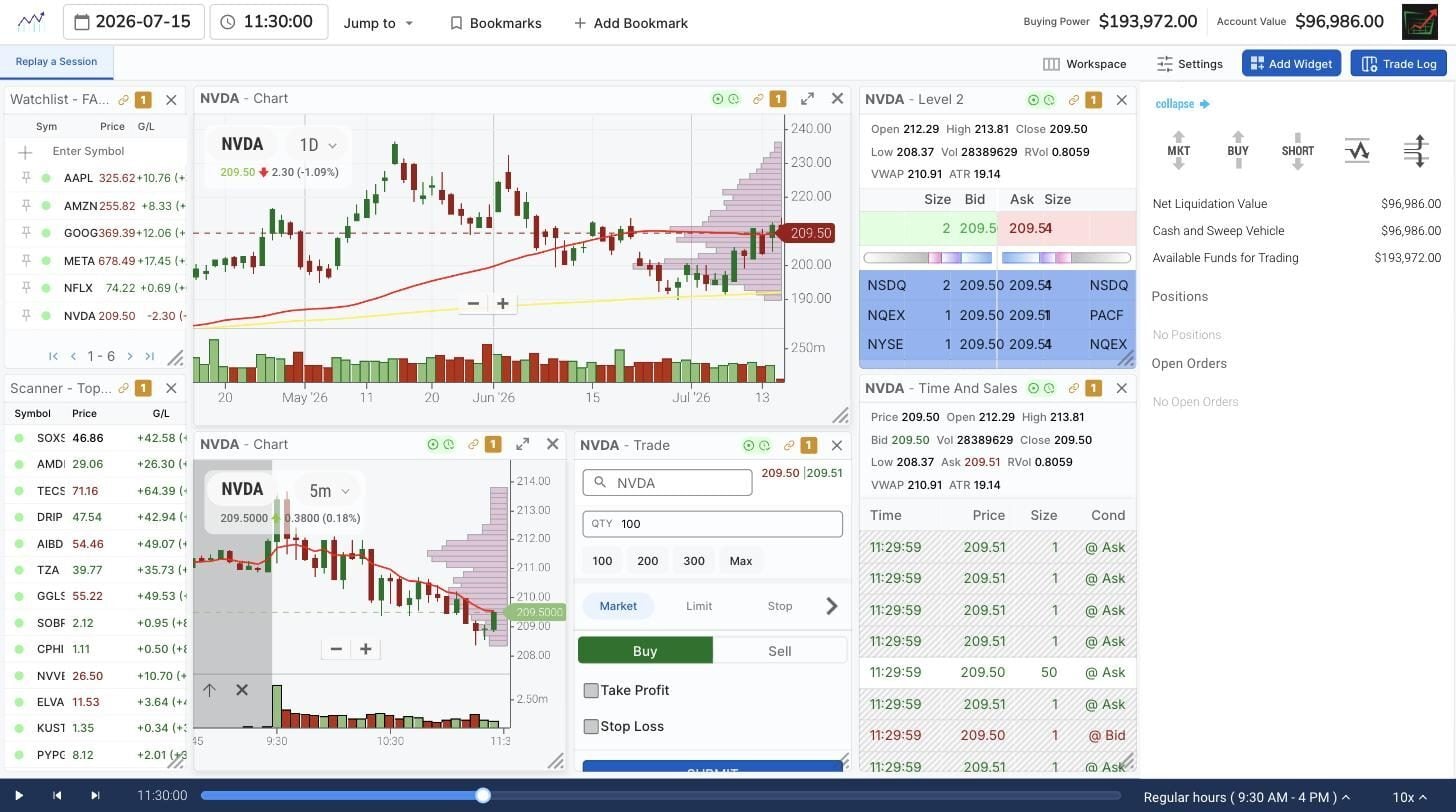Click the QTY input field in the Trade widget
Viewport: 1456px width, 812px height.
713,524
